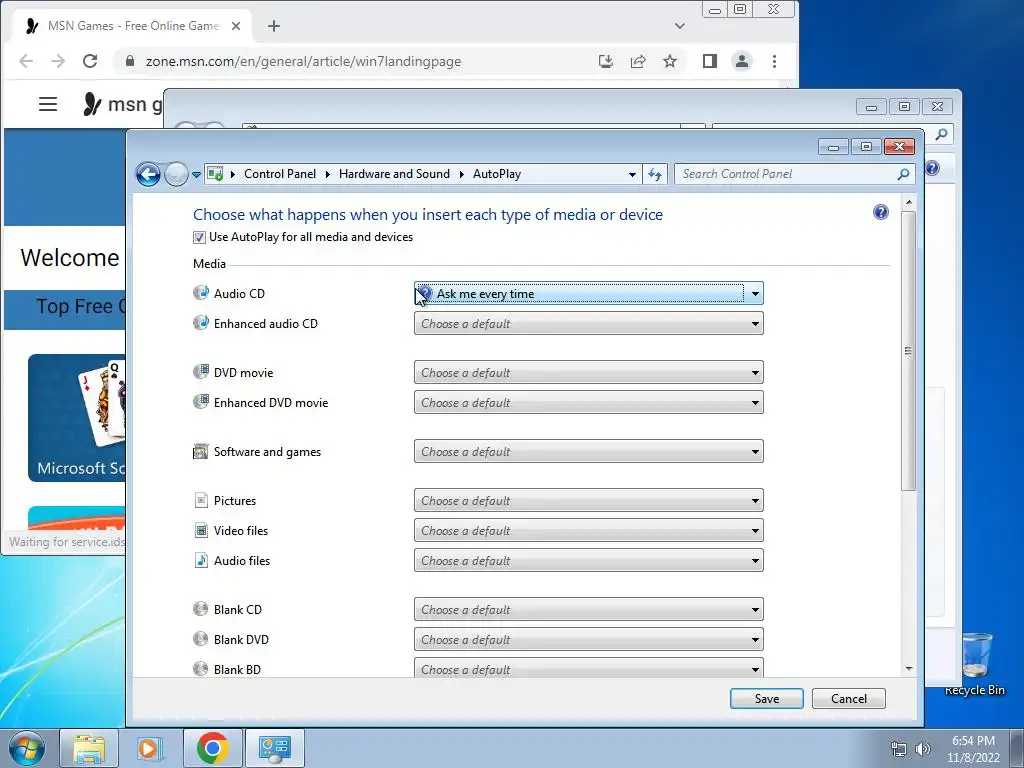Click the Control Panel forward arrow button
Viewport: 1024px width, 768px height.
pos(176,174)
